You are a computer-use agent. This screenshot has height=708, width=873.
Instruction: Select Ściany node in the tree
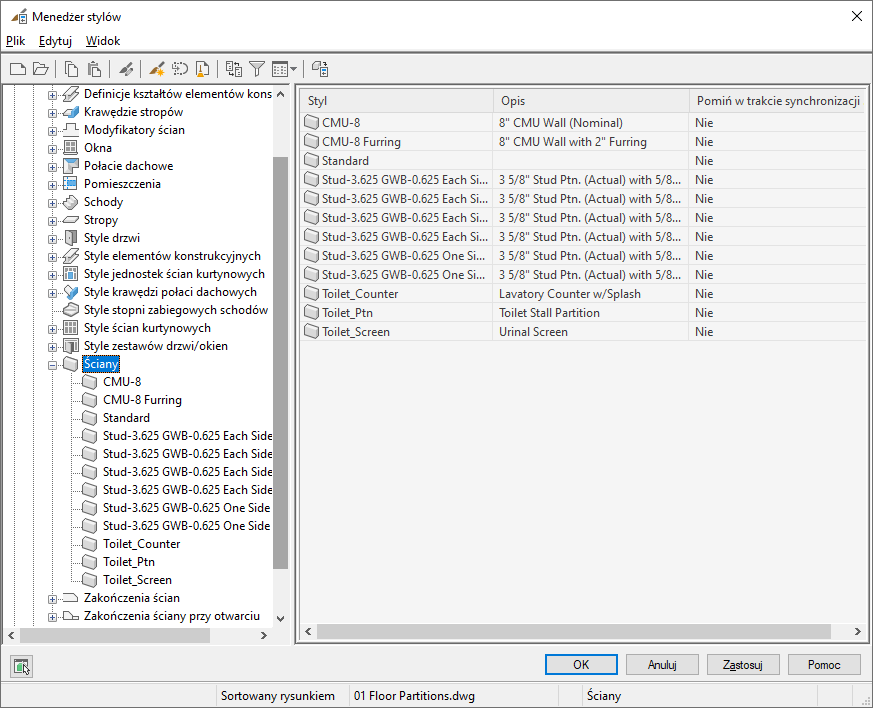tap(101, 364)
